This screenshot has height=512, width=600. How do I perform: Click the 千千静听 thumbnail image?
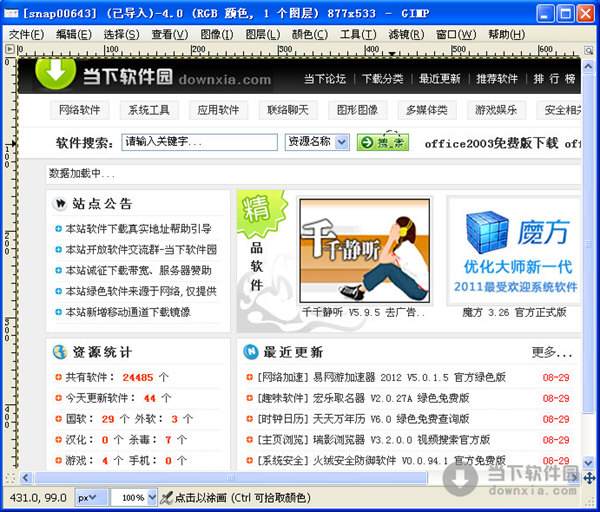pyautogui.click(x=364, y=251)
